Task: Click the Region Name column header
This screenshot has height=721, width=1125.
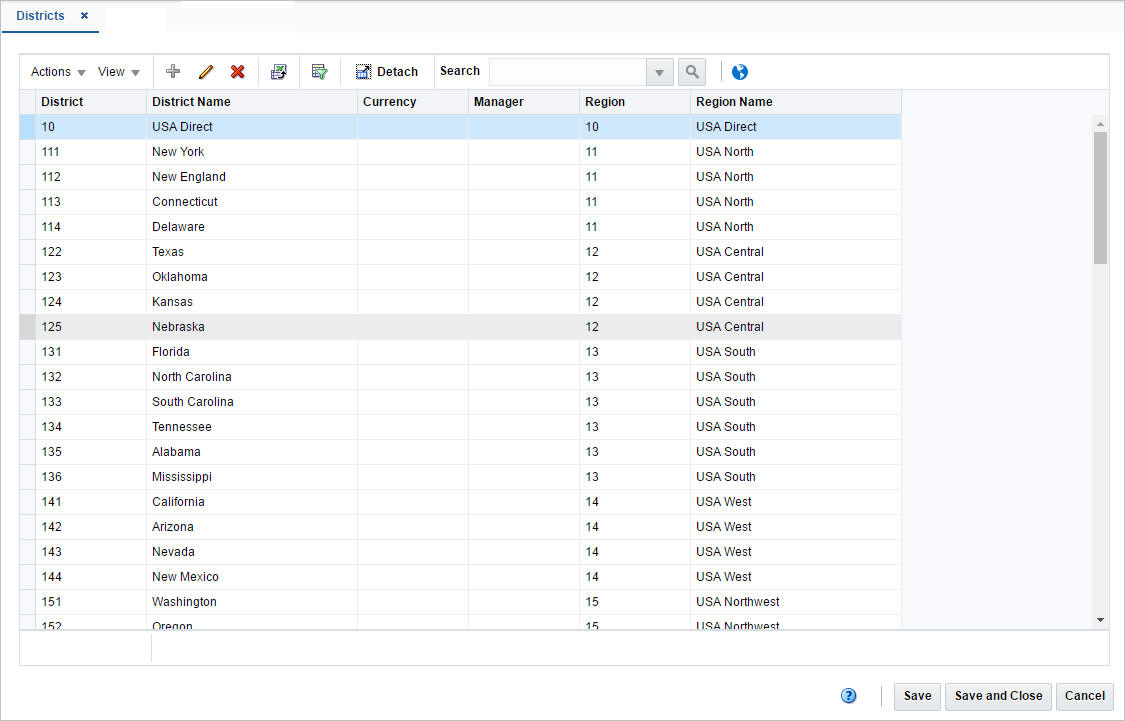Action: coord(796,102)
